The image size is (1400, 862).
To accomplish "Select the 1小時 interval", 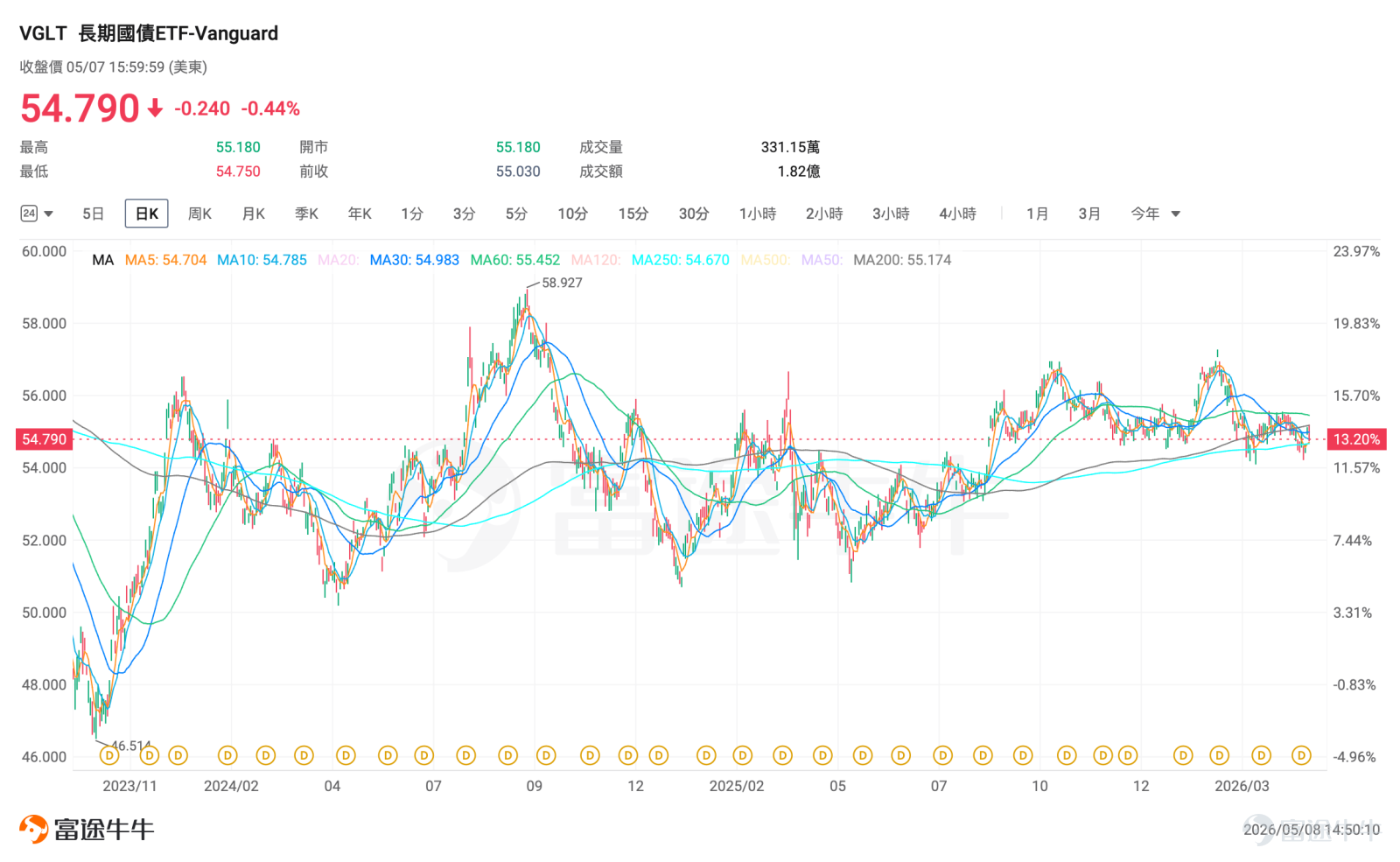I will (x=758, y=214).
